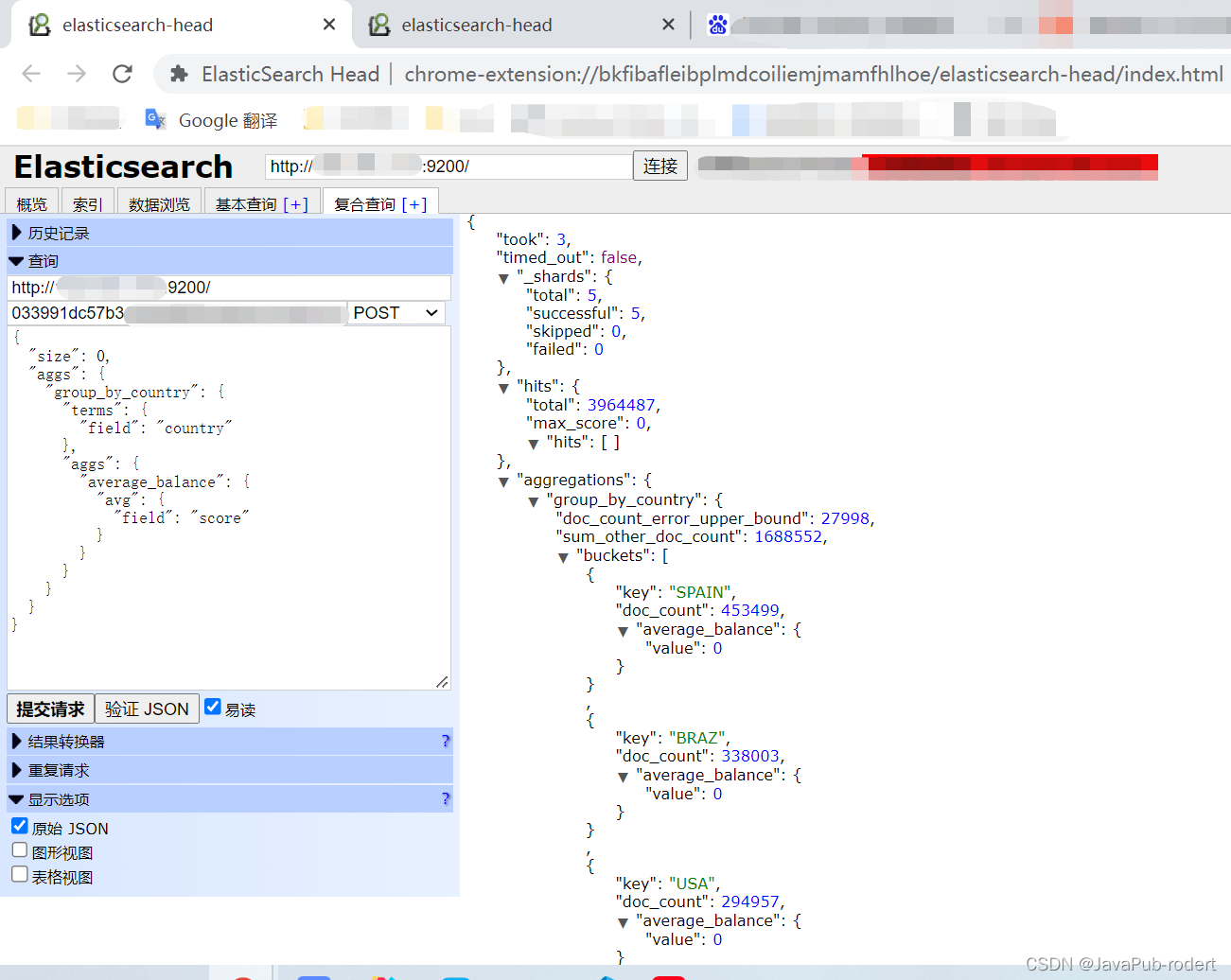Expand the 重复请求 repeat request section
1231x980 pixels.
(x=230, y=770)
